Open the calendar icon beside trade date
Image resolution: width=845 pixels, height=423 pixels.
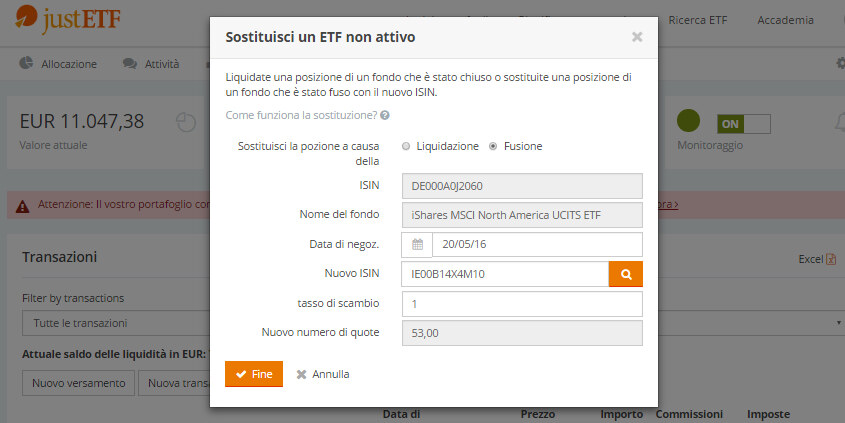click(417, 245)
